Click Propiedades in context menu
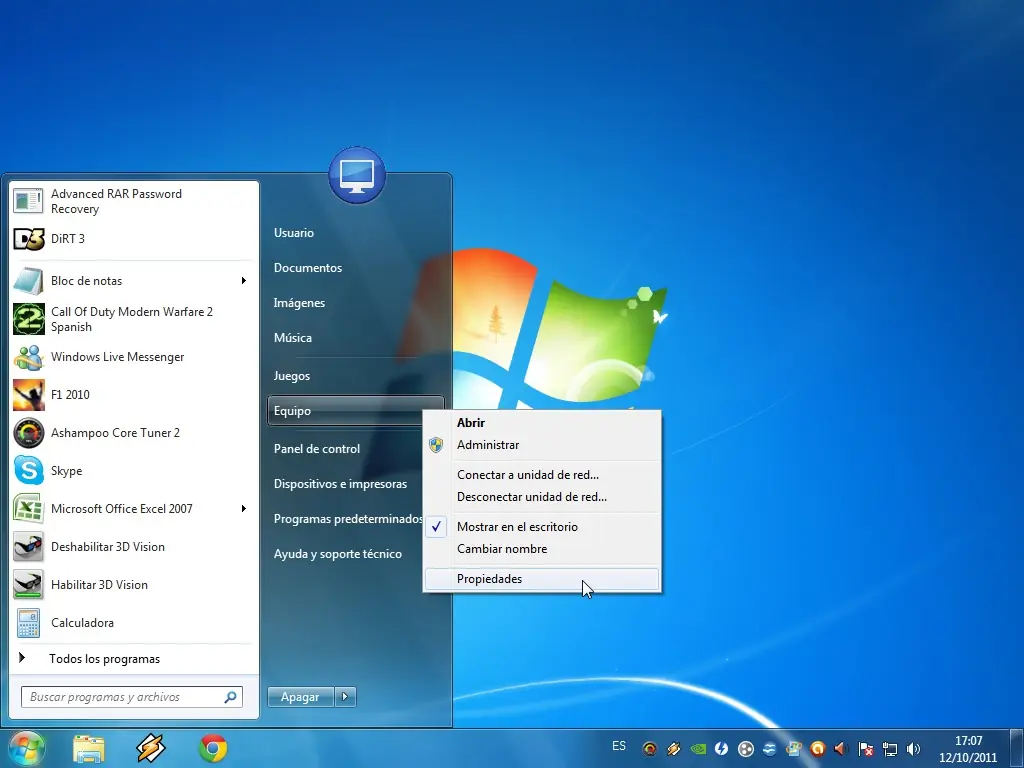 [x=542, y=579]
